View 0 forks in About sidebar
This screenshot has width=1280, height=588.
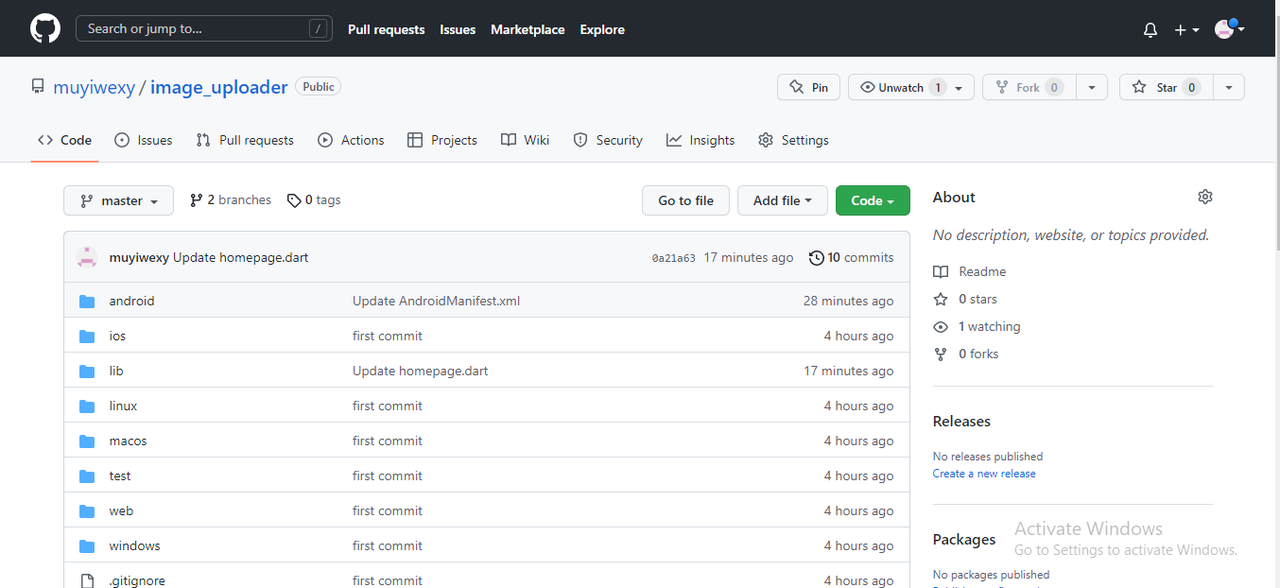click(966, 354)
